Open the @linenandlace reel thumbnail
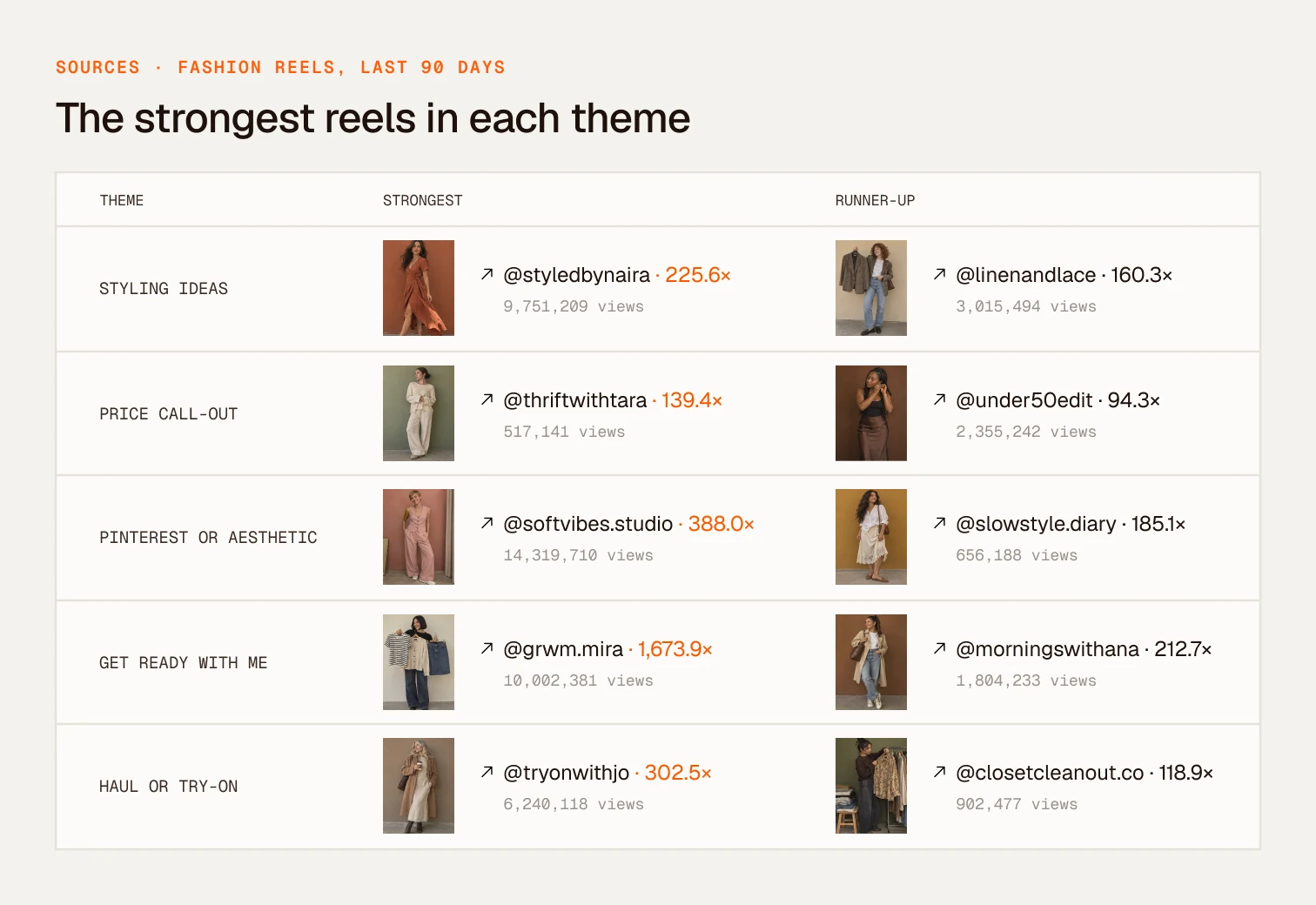Viewport: 1316px width, 905px height. 871,288
